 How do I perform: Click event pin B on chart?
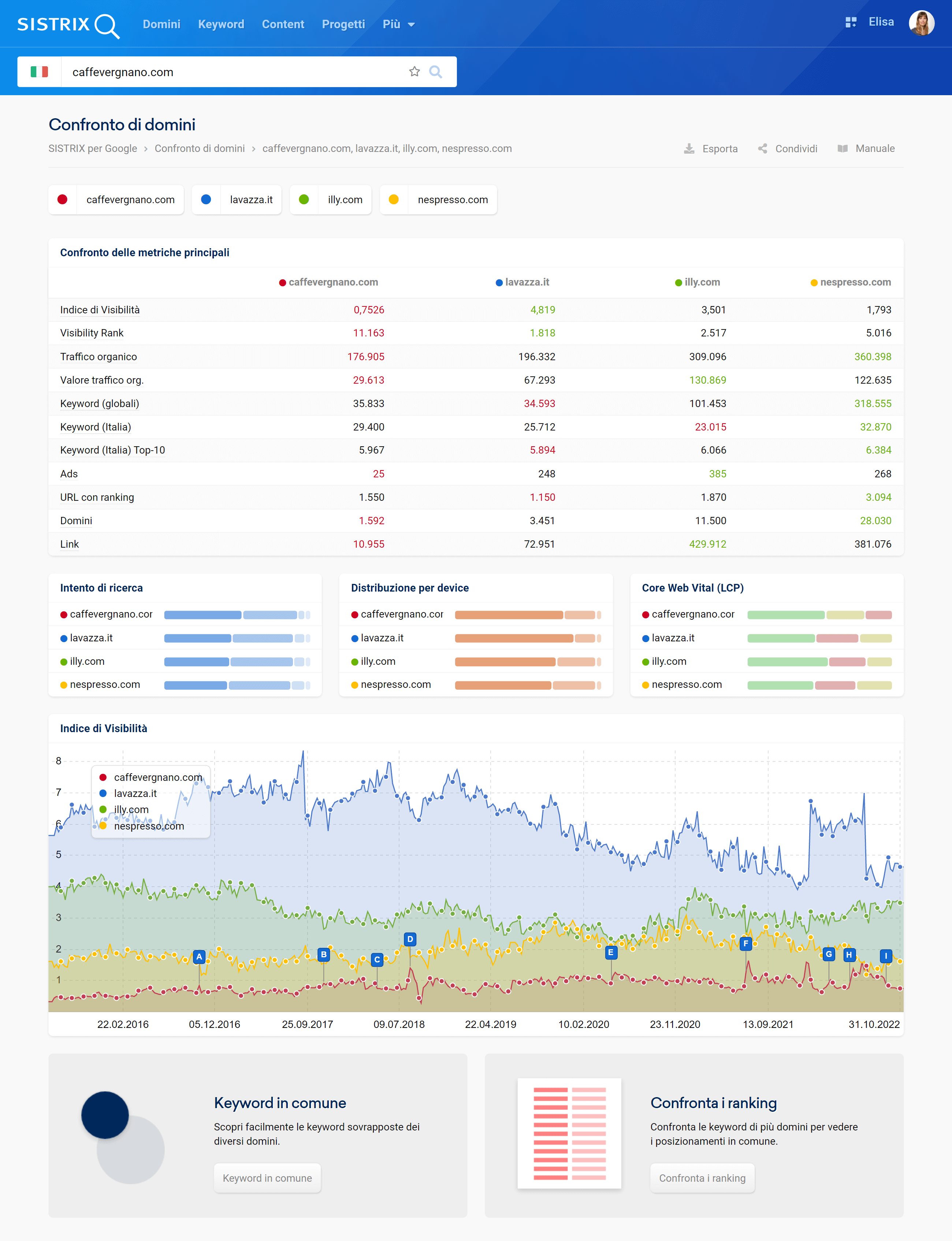[324, 954]
